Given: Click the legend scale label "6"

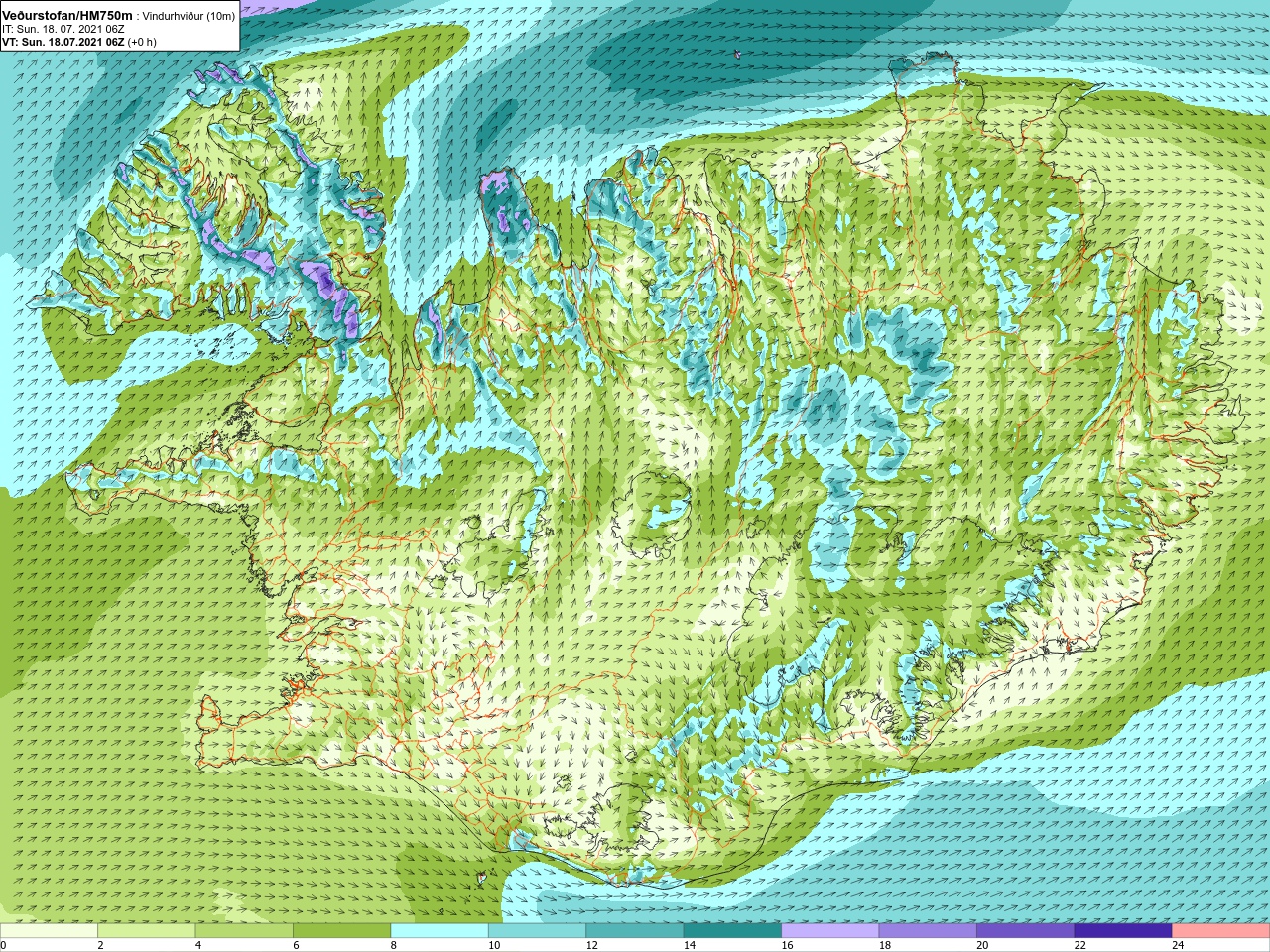Looking at the screenshot, I should click(x=296, y=945).
